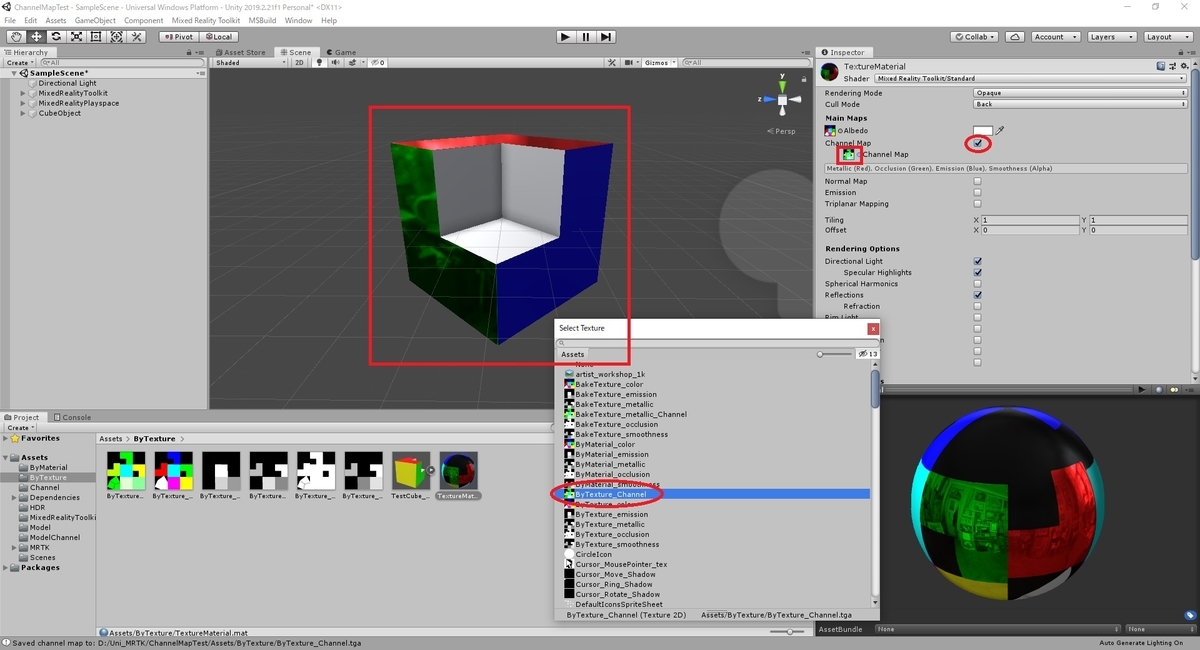Select ByTexture_metallic in texture list
1200x650 pixels.
(x=610, y=524)
